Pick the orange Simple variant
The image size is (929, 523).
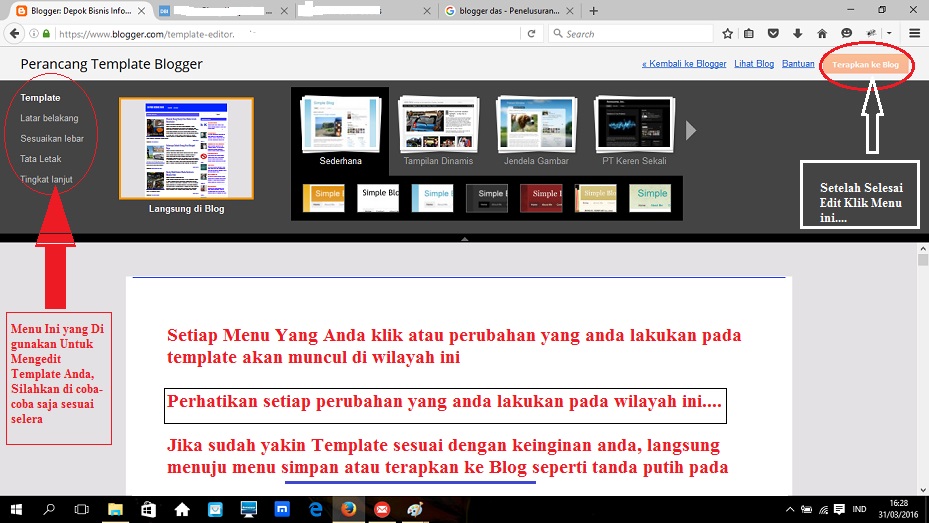point(323,198)
